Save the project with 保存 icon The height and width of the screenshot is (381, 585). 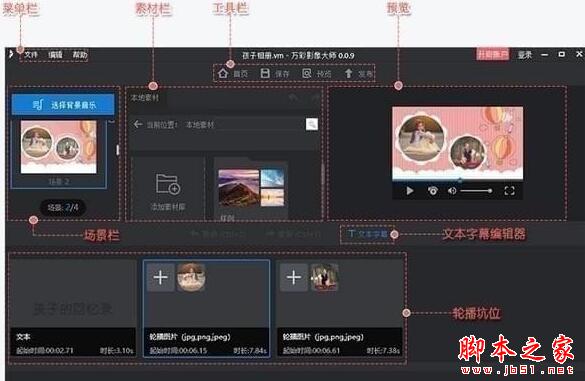tap(275, 74)
